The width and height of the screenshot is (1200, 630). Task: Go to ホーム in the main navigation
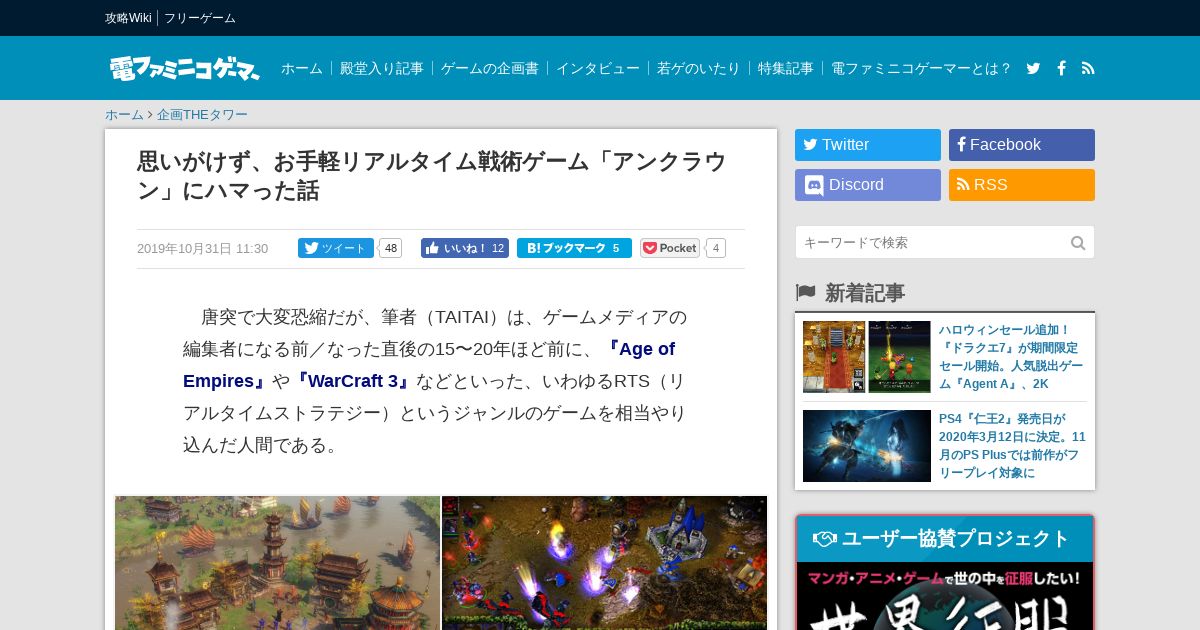coord(302,68)
